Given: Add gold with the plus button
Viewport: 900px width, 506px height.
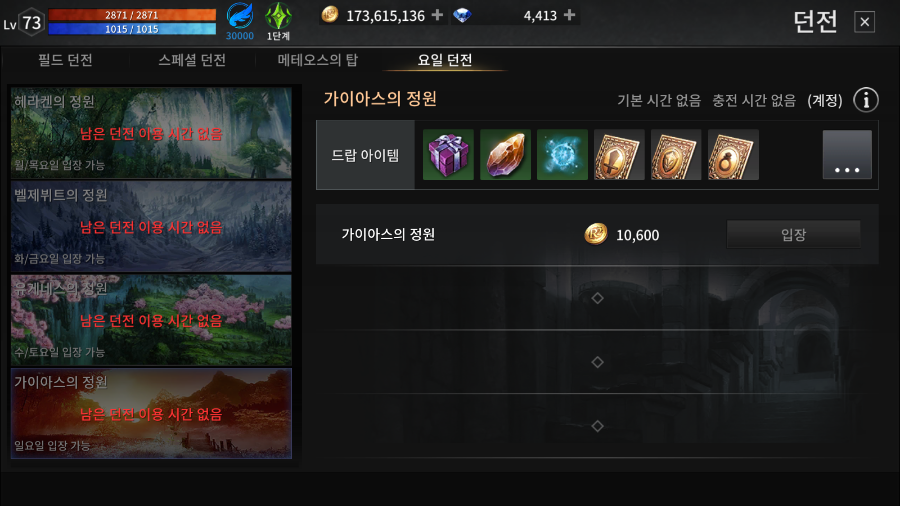Looking at the screenshot, I should click(x=437, y=15).
